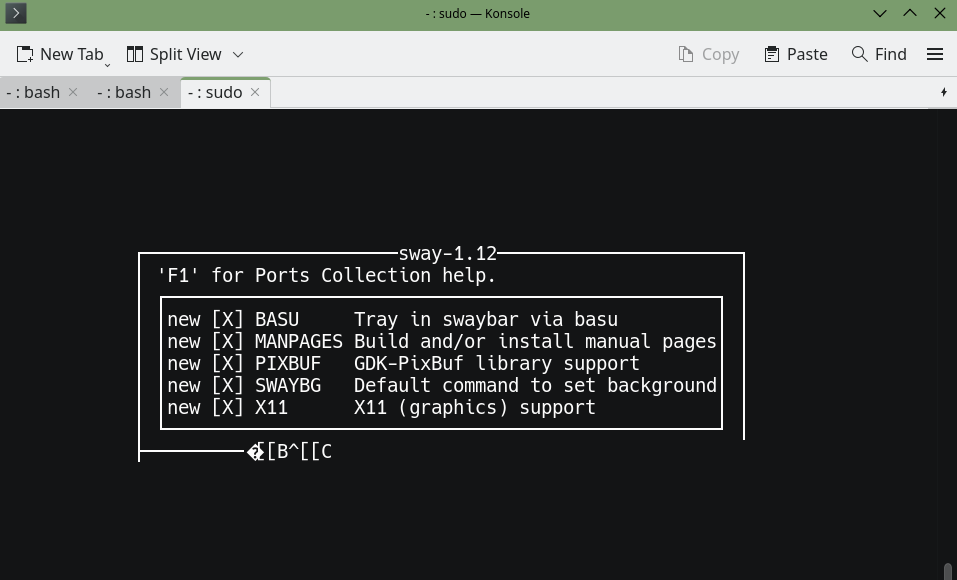The image size is (957, 580).
Task: Click 'Build and/or install manual pages' text
Action: 535,341
